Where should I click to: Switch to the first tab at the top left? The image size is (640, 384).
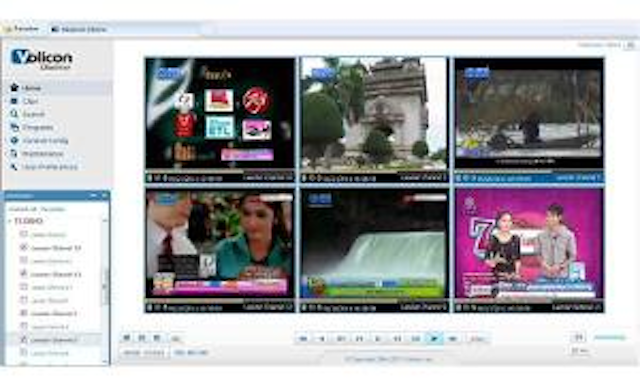[x=22, y=29]
